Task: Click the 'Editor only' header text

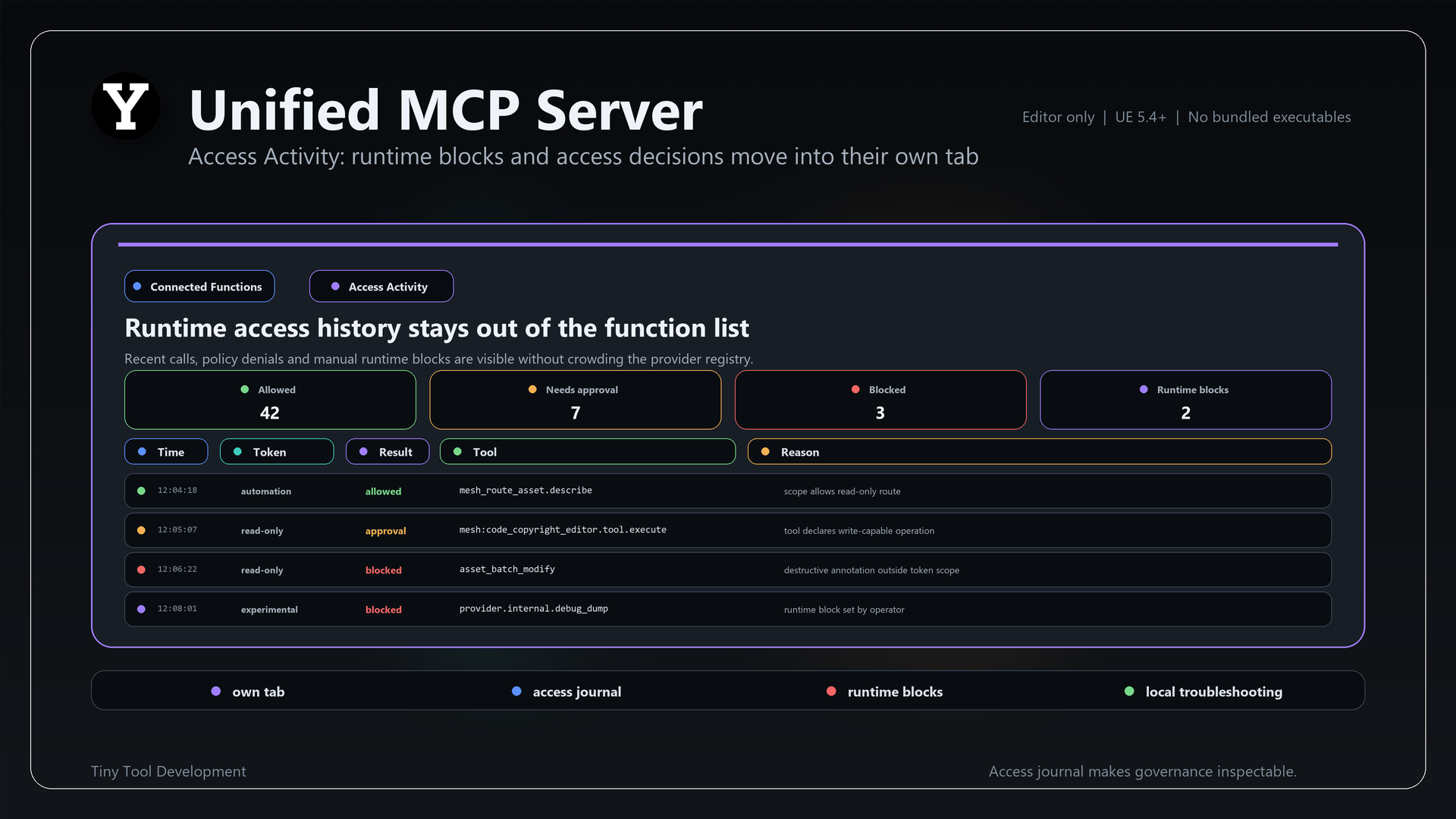Action: [x=1058, y=117]
